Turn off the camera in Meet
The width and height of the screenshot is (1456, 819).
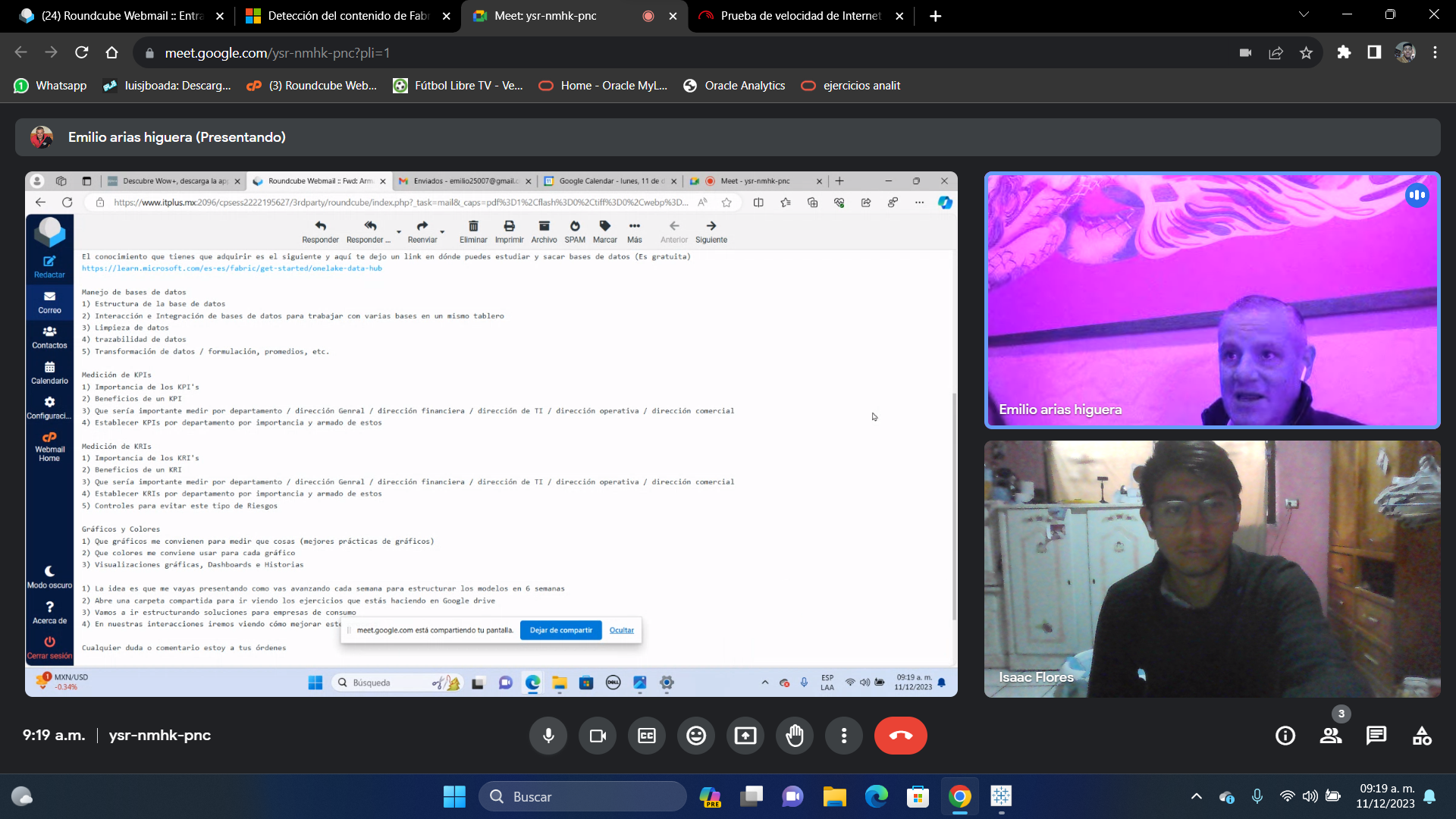pyautogui.click(x=598, y=736)
